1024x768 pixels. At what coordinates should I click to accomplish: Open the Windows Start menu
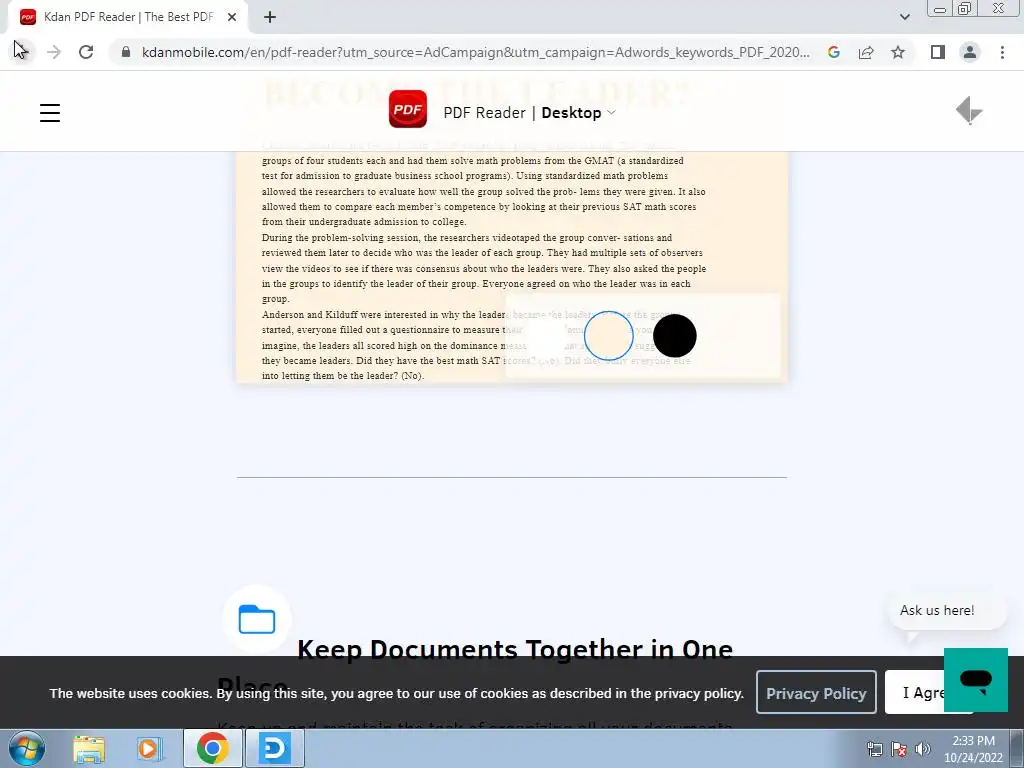[x=27, y=748]
